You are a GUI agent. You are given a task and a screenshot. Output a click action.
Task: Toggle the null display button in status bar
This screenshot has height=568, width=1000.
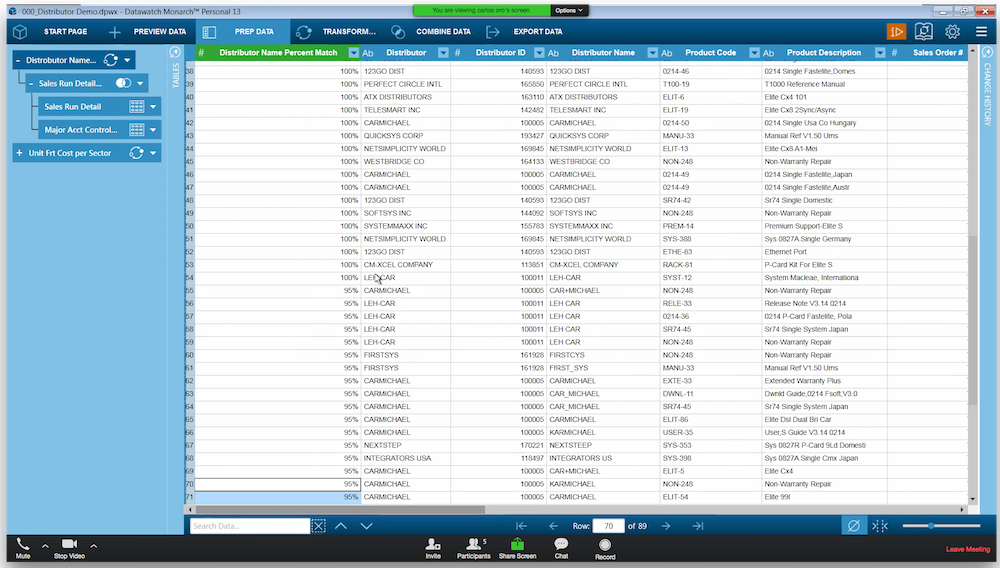853,526
